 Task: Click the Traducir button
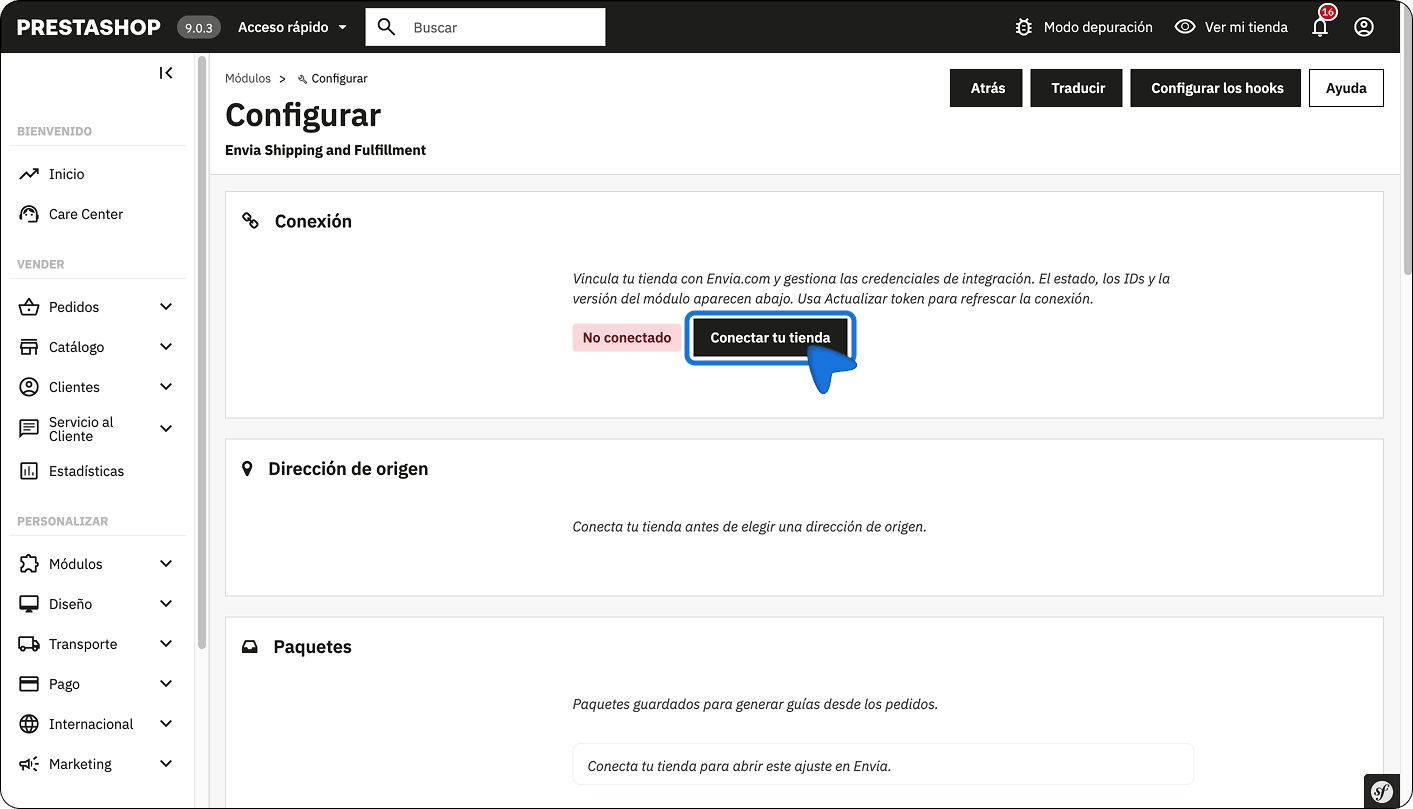pyautogui.click(x=1078, y=88)
